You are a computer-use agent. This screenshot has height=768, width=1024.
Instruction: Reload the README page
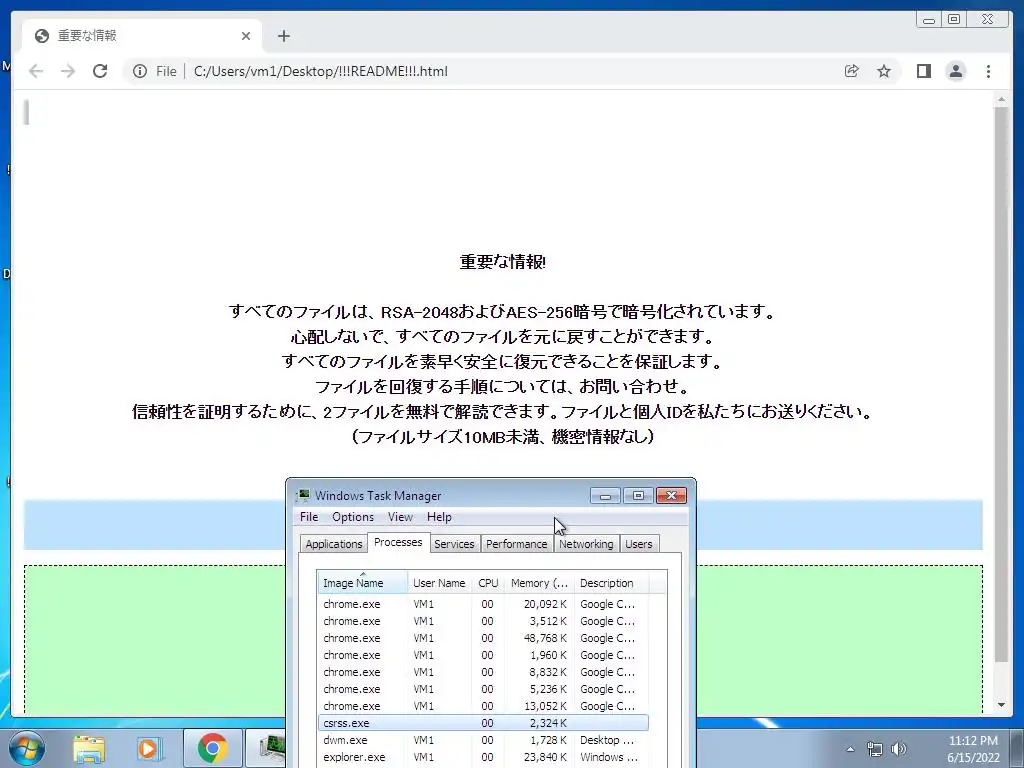pos(100,71)
